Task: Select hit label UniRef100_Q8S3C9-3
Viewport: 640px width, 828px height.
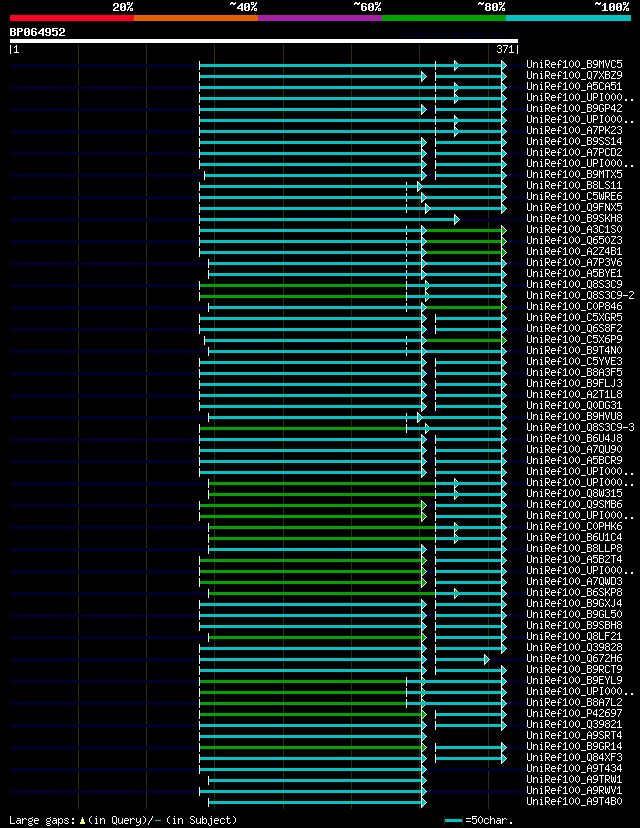Action: [x=580, y=428]
